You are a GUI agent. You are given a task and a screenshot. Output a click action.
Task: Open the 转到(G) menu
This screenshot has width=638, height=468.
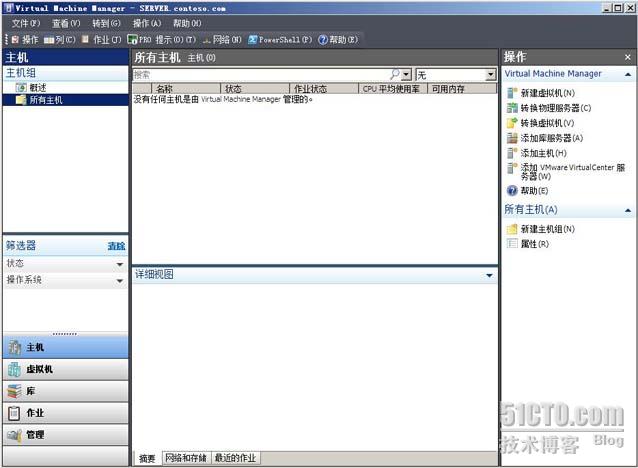(x=106, y=23)
